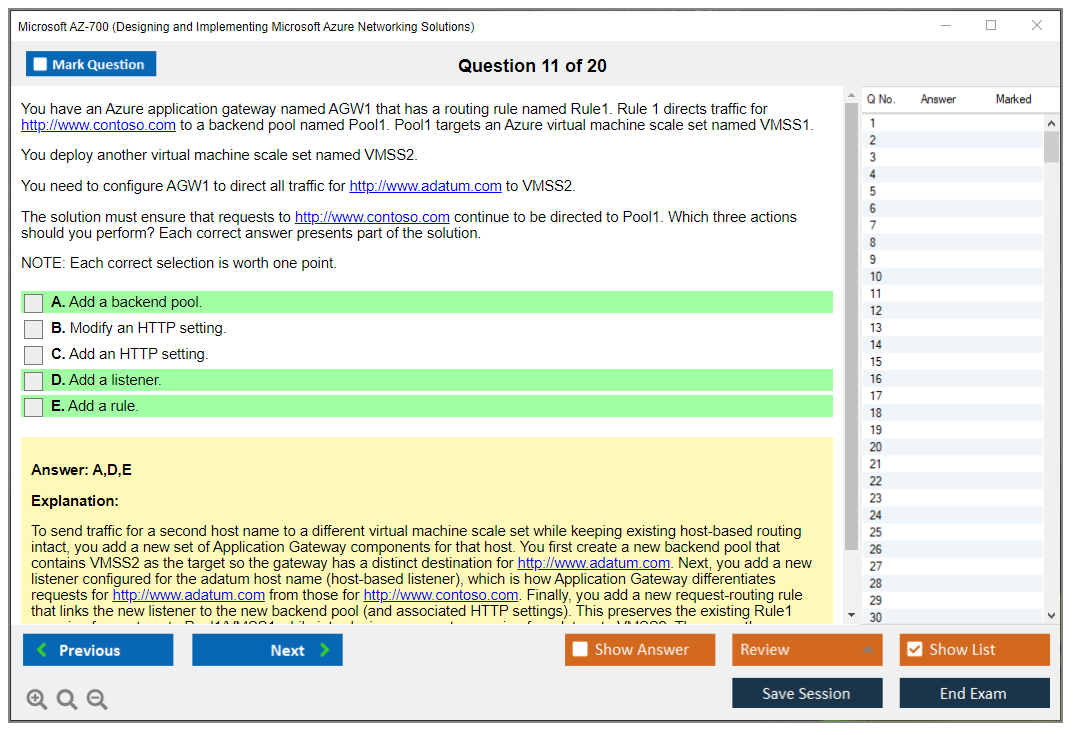1075x735 pixels.
Task: Select option E Add a rule
Action: point(34,407)
